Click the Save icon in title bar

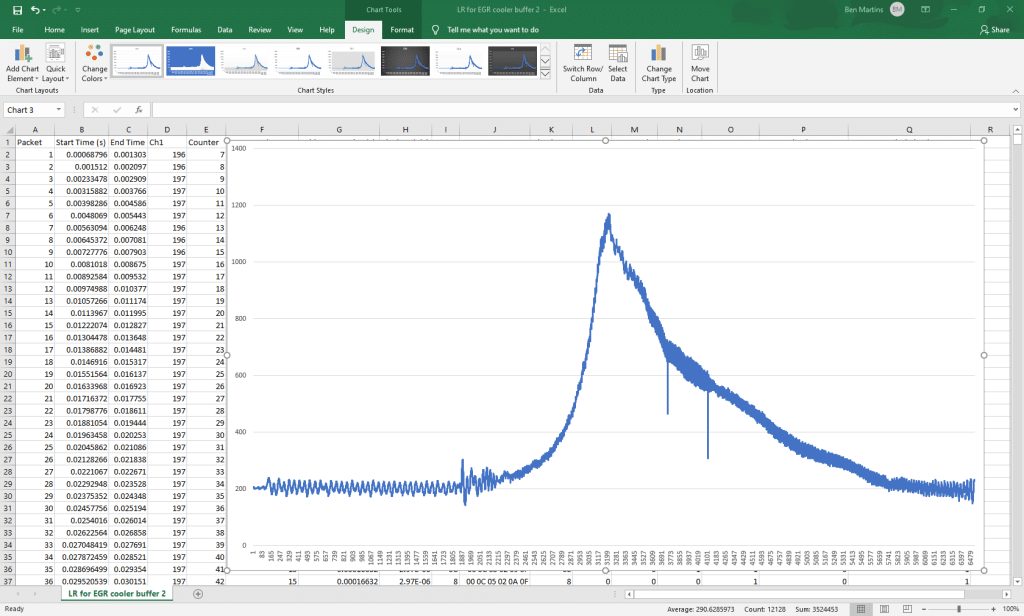pyautogui.click(x=18, y=10)
